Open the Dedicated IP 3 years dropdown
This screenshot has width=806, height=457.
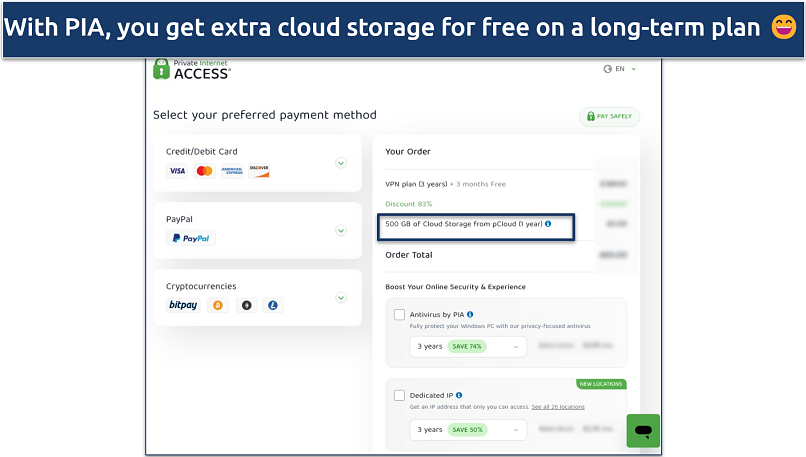[x=468, y=429]
